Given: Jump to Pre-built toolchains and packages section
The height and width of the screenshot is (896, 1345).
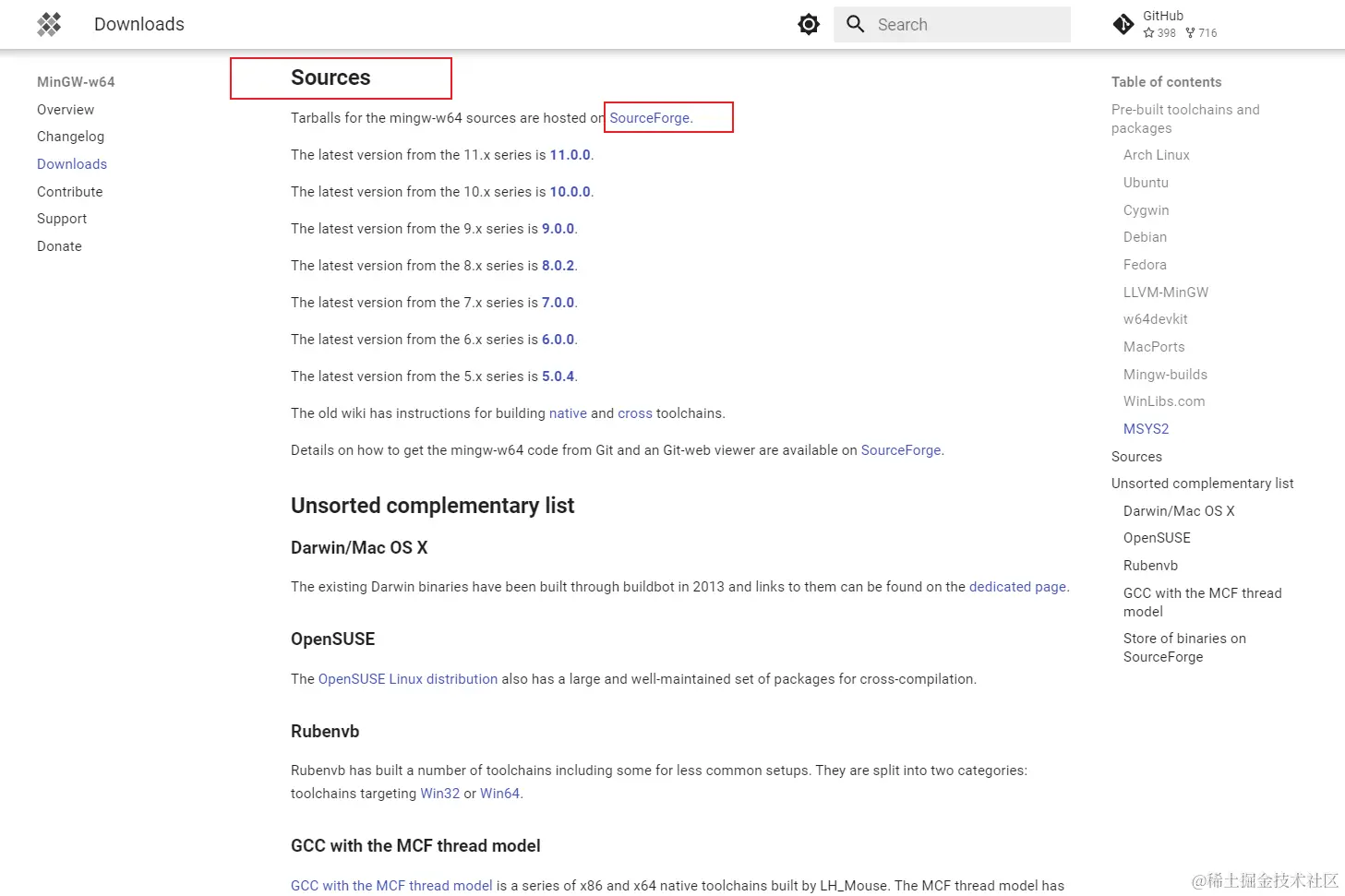Looking at the screenshot, I should [1185, 119].
